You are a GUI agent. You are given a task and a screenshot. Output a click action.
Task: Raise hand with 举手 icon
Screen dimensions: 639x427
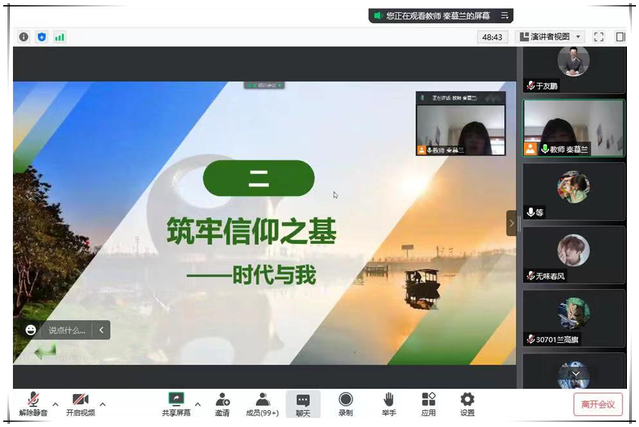tap(388, 403)
